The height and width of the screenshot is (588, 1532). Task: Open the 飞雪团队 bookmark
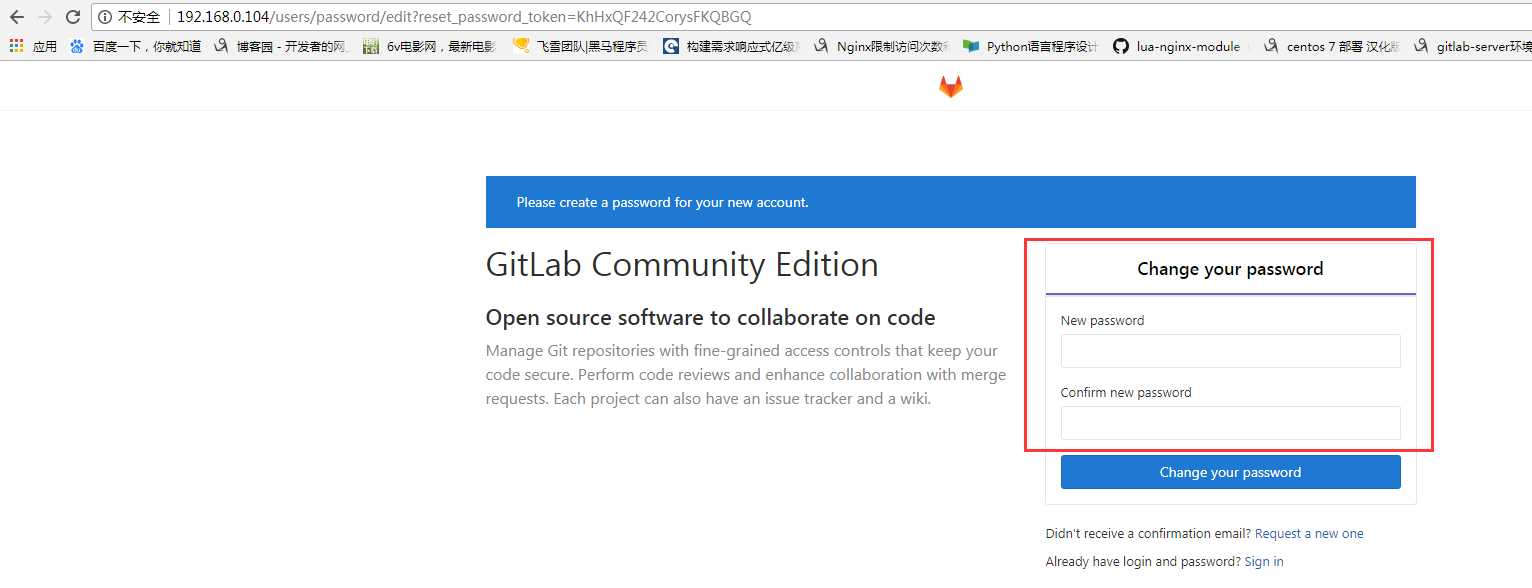[x=580, y=46]
